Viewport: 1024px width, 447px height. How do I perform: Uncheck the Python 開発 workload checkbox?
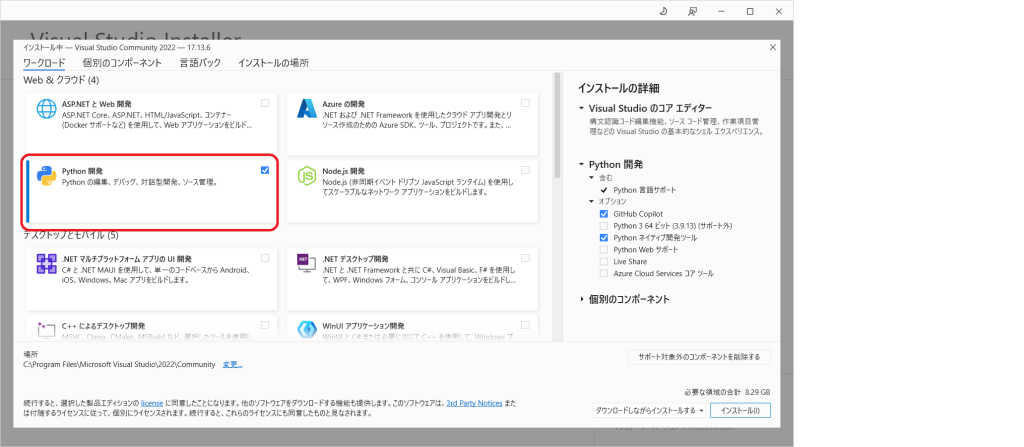pos(264,170)
